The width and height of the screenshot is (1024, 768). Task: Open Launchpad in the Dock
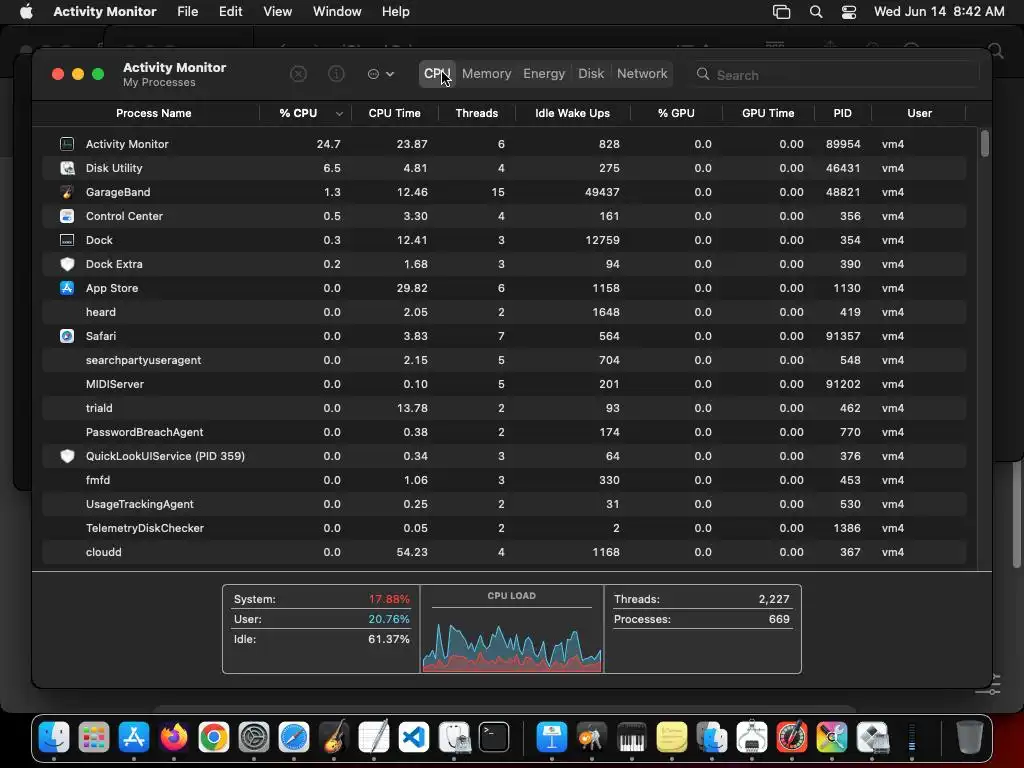94,738
